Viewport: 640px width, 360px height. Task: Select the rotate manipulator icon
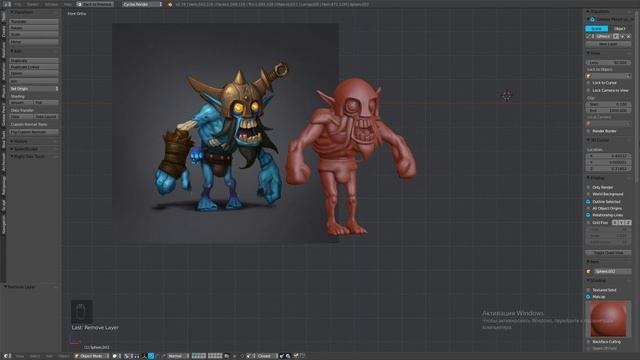tap(158, 356)
